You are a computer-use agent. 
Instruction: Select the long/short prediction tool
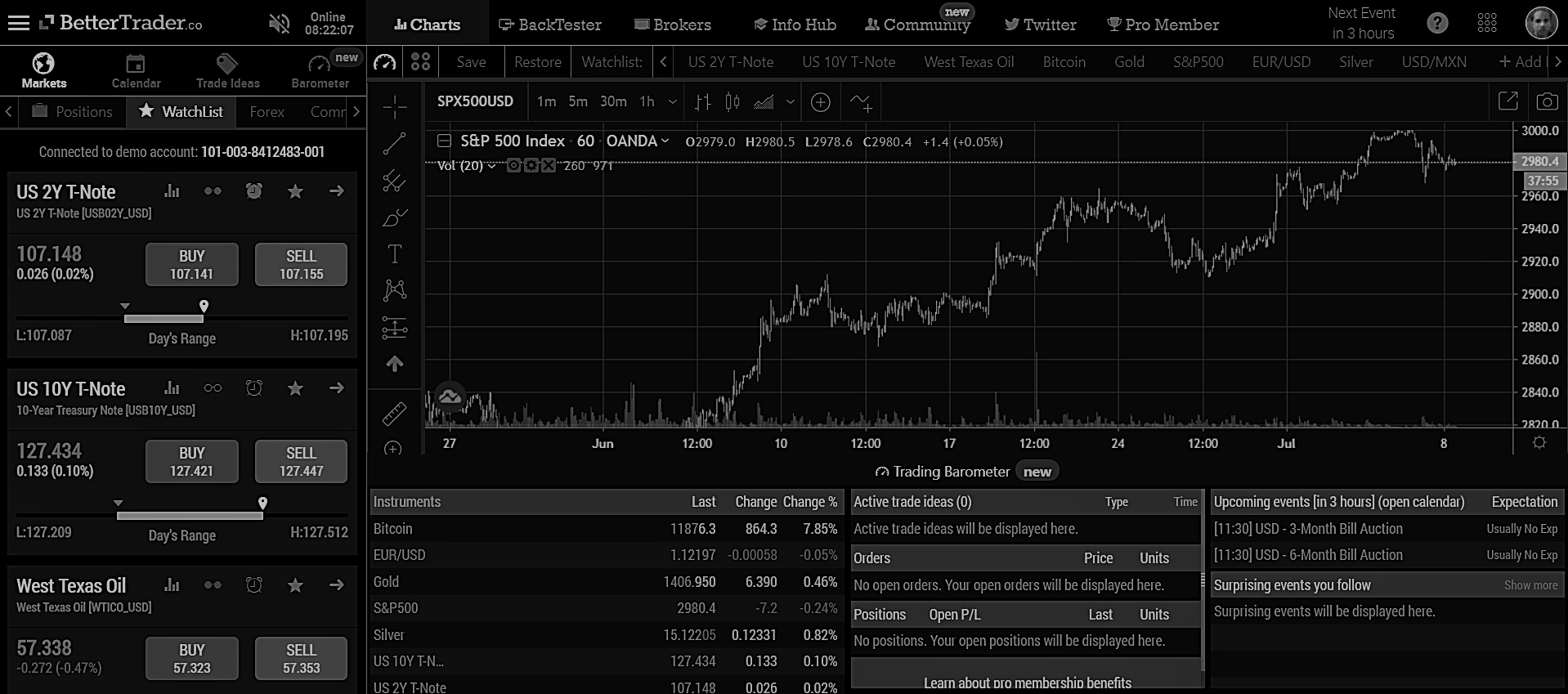(x=395, y=329)
